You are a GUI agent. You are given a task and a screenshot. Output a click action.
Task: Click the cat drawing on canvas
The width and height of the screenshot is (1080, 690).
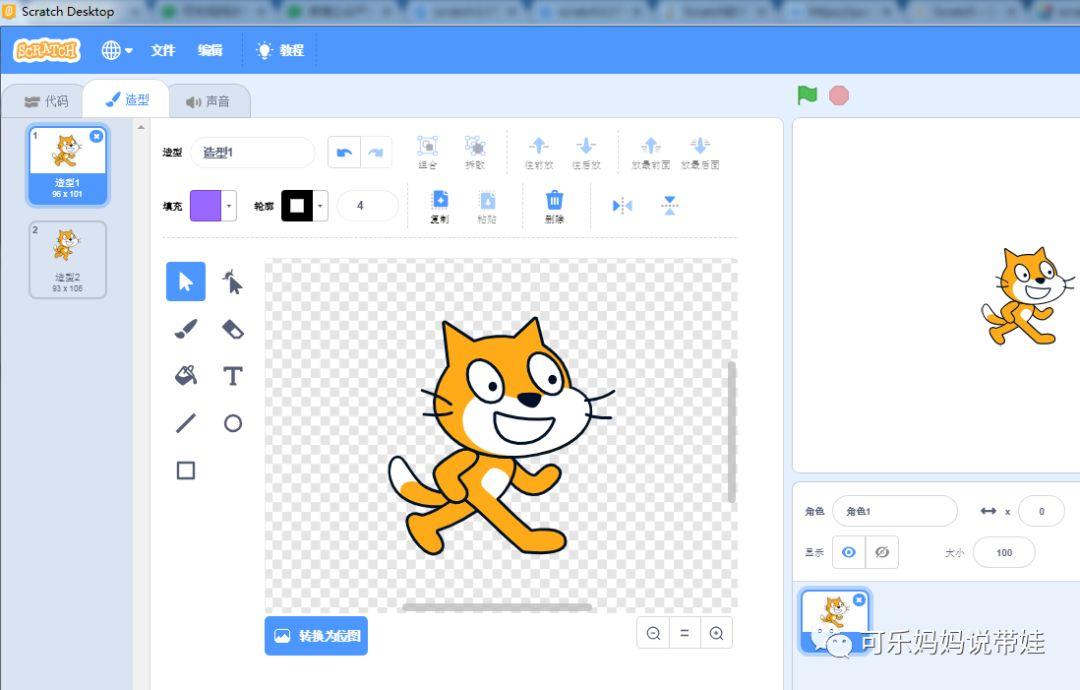click(501, 435)
